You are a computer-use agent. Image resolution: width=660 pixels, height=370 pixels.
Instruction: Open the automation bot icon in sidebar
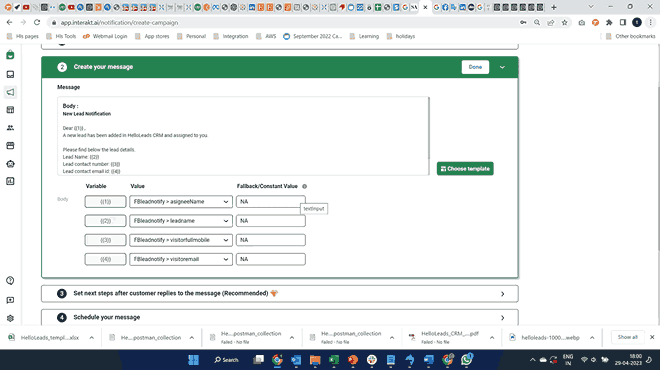pyautogui.click(x=11, y=164)
